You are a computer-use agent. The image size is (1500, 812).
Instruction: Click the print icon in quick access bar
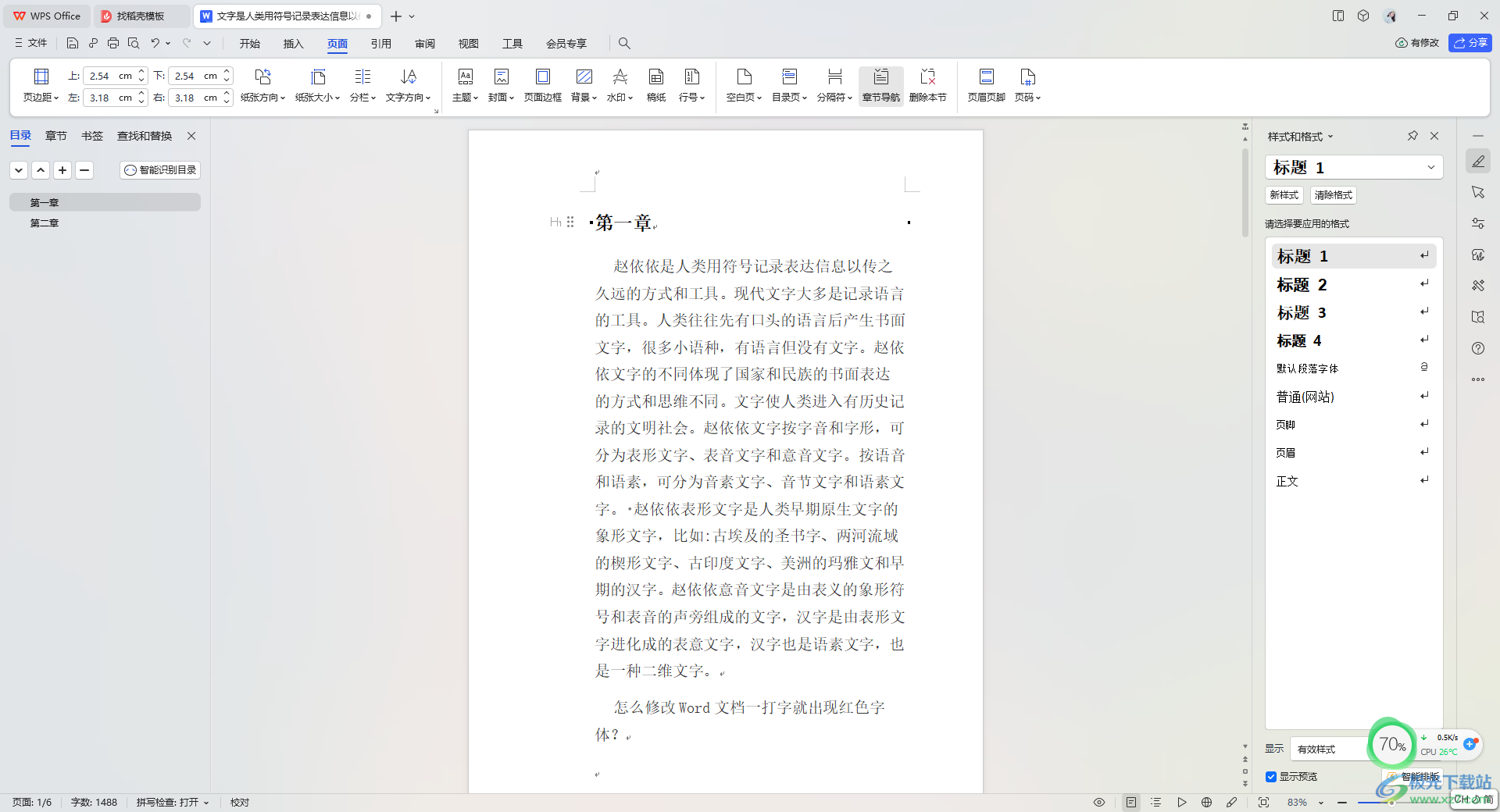pos(113,43)
